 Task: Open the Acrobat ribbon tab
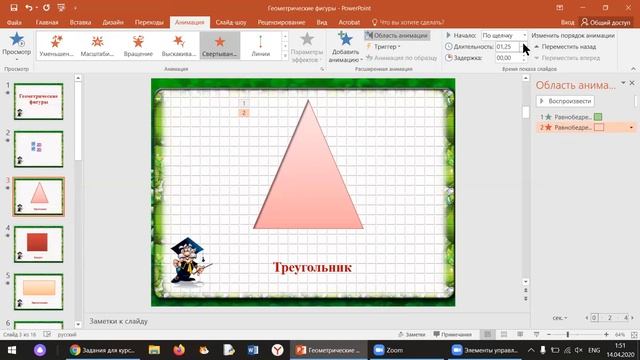click(349, 22)
